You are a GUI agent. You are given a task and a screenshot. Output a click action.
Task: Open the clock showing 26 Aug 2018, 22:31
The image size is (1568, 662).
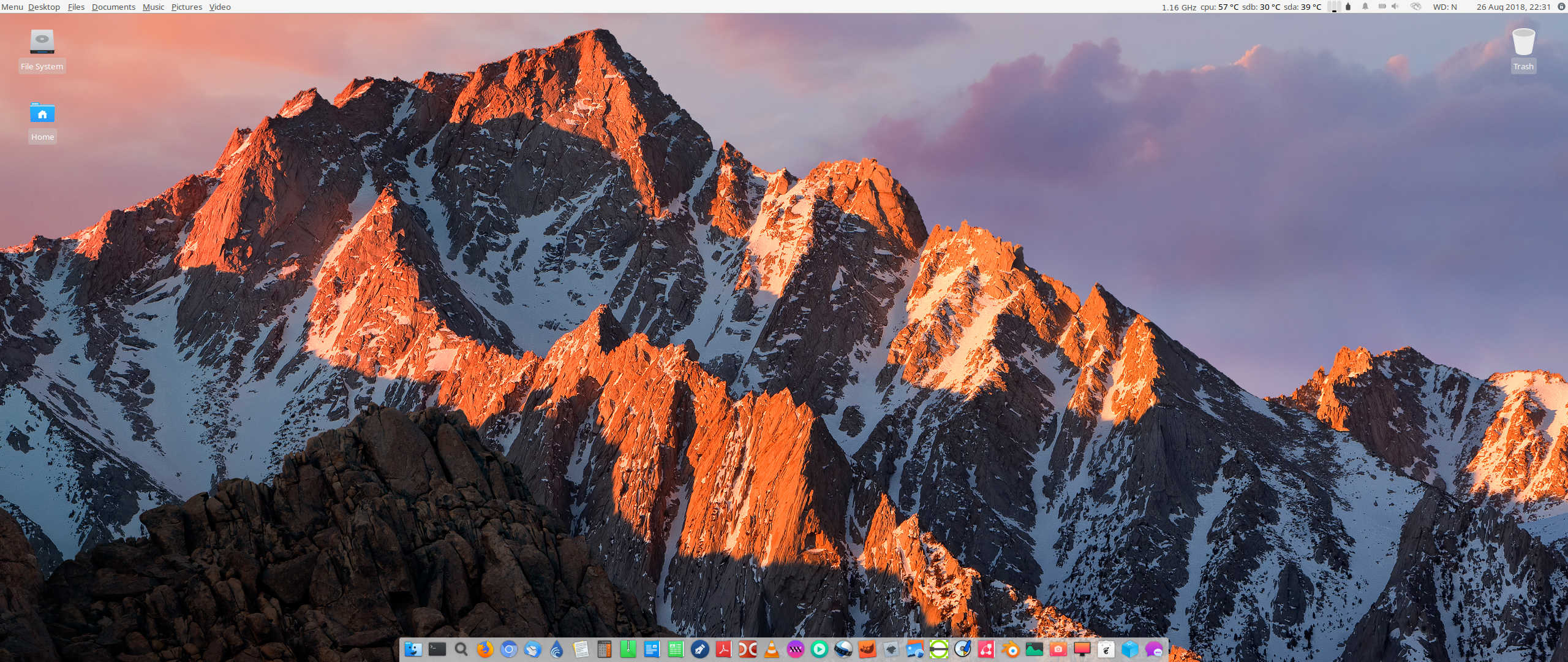pyautogui.click(x=1513, y=7)
